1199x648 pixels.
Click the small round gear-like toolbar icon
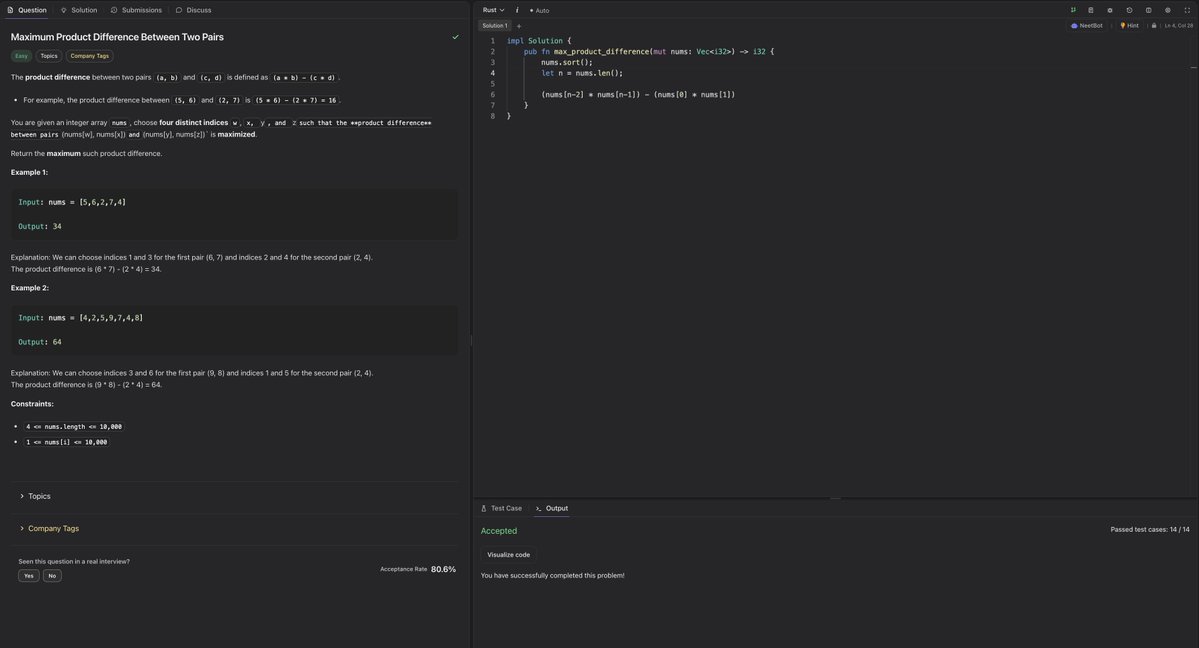(1110, 10)
